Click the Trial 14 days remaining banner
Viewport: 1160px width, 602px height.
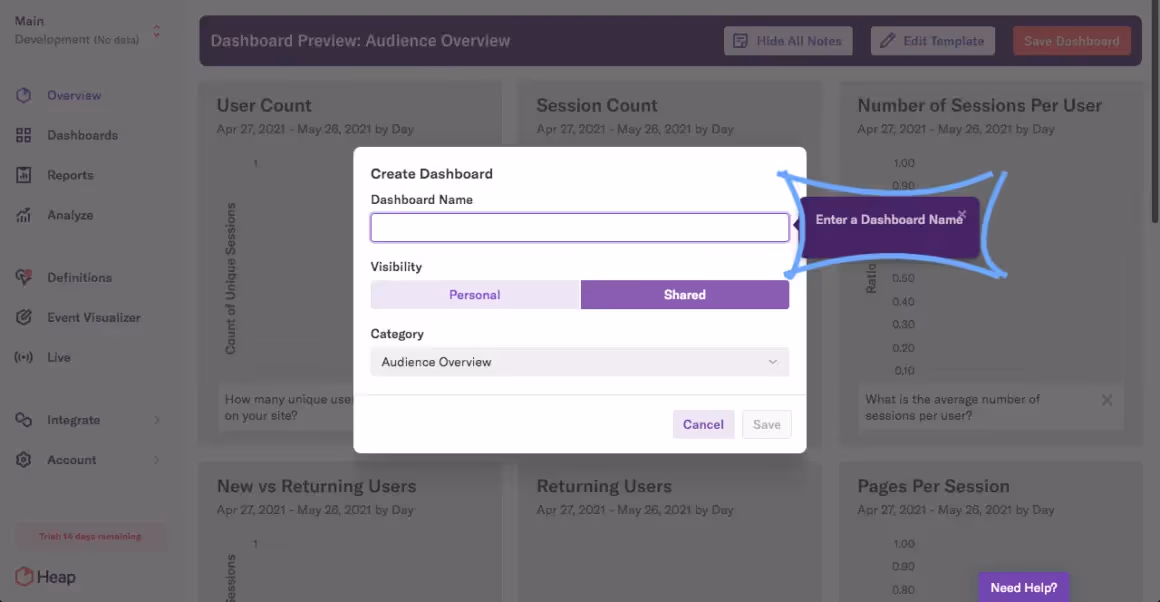point(90,536)
